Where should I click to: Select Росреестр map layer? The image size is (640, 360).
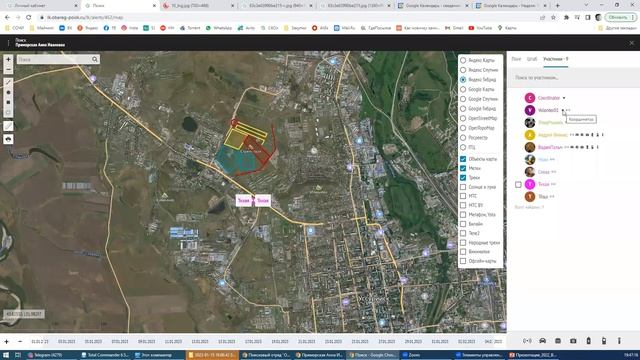[463, 138]
